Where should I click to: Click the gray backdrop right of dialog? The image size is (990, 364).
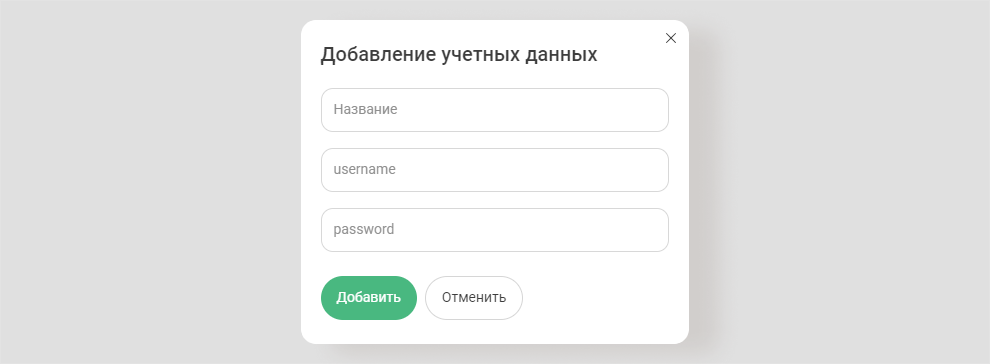point(840,182)
